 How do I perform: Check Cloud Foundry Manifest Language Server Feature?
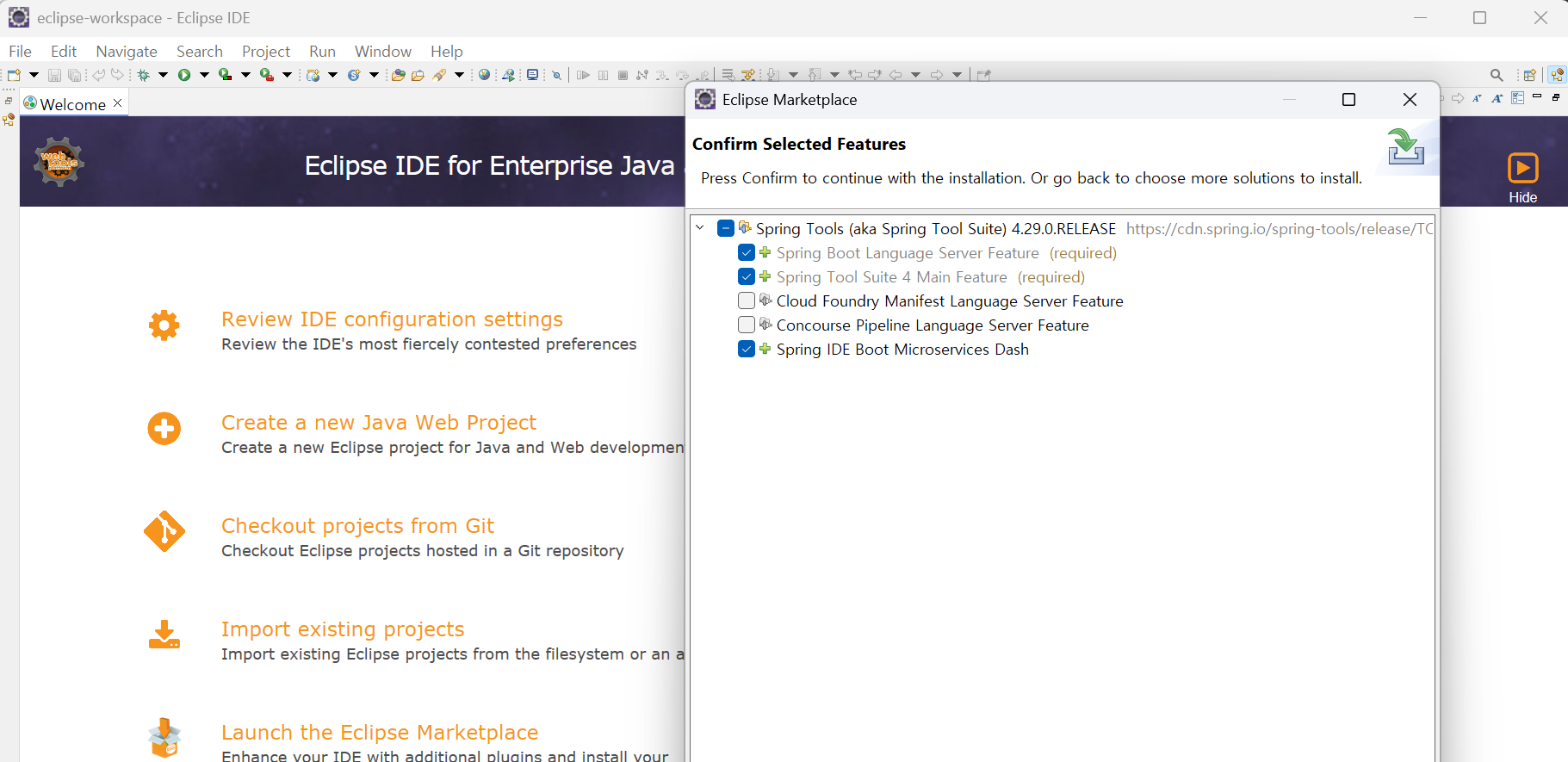(x=747, y=300)
